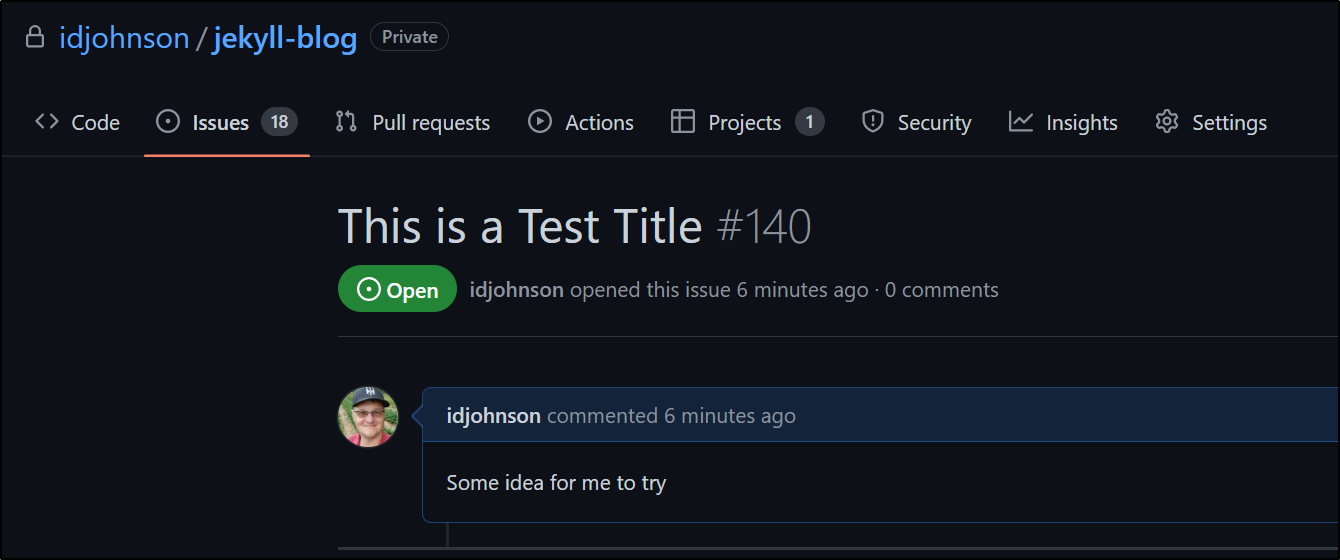The width and height of the screenshot is (1340, 560).
Task: Open the idjohnson owner profile link
Action: pyautogui.click(x=124, y=38)
